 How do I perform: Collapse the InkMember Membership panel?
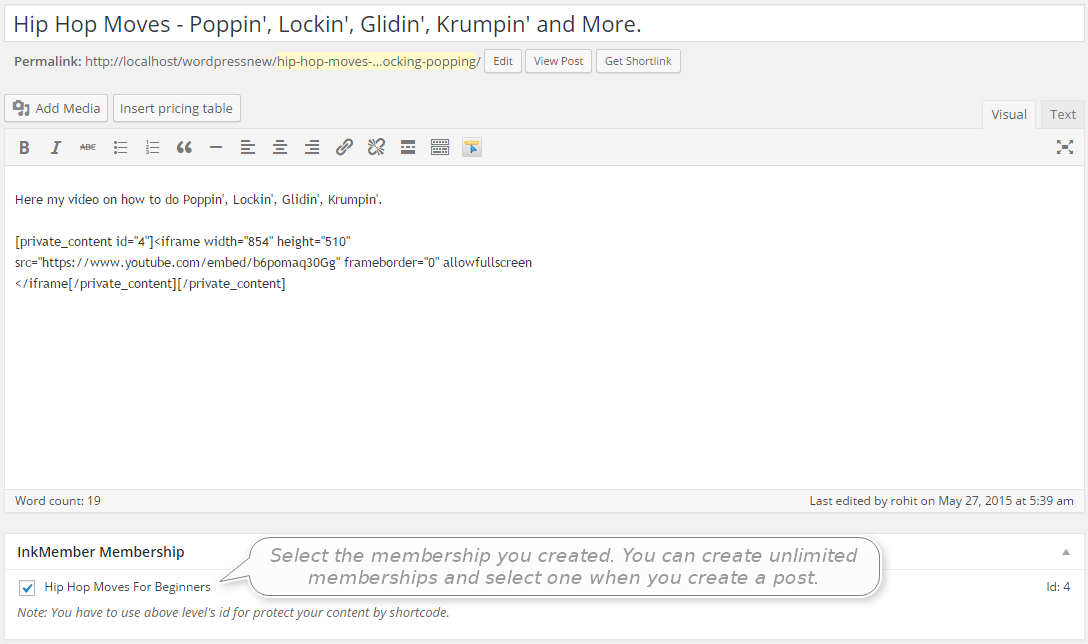1065,551
